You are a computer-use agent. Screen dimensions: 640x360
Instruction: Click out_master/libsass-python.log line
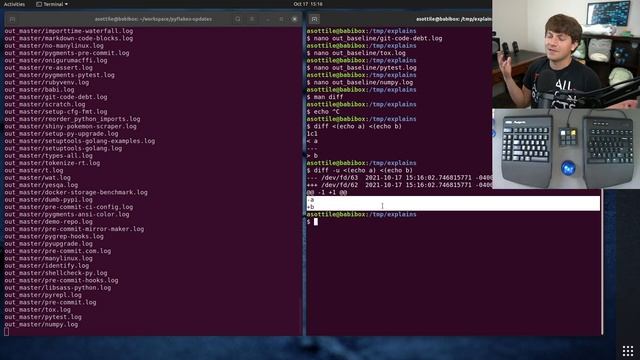pos(58,288)
